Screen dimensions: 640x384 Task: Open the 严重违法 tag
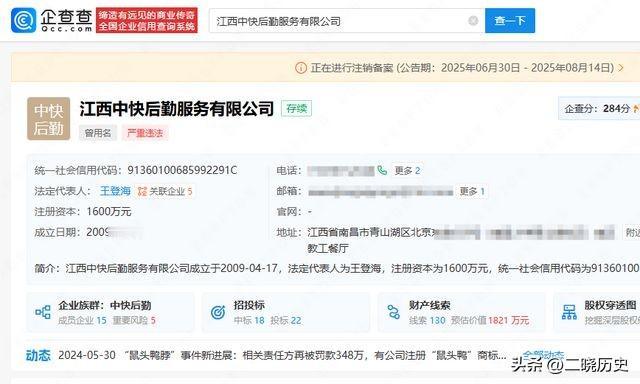[145, 133]
